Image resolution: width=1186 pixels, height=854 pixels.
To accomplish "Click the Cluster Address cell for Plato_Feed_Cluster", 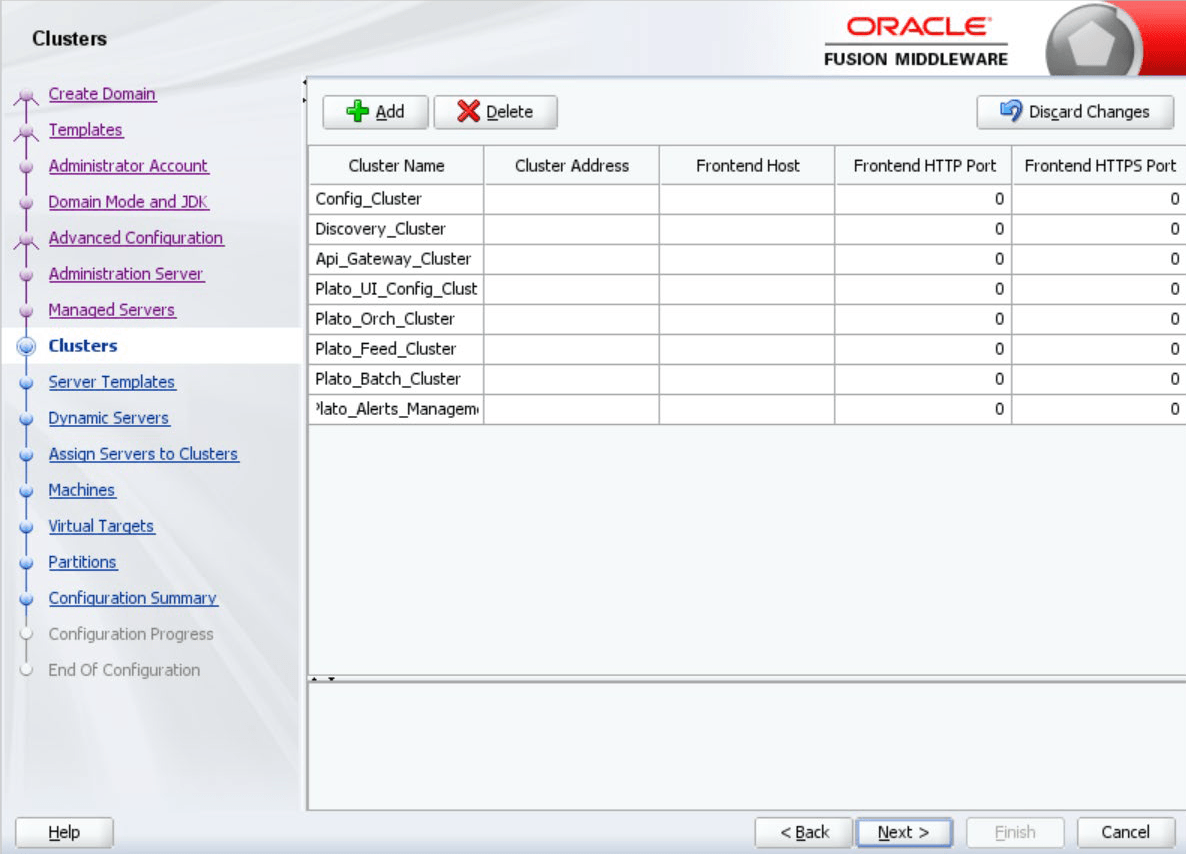I will coord(572,349).
